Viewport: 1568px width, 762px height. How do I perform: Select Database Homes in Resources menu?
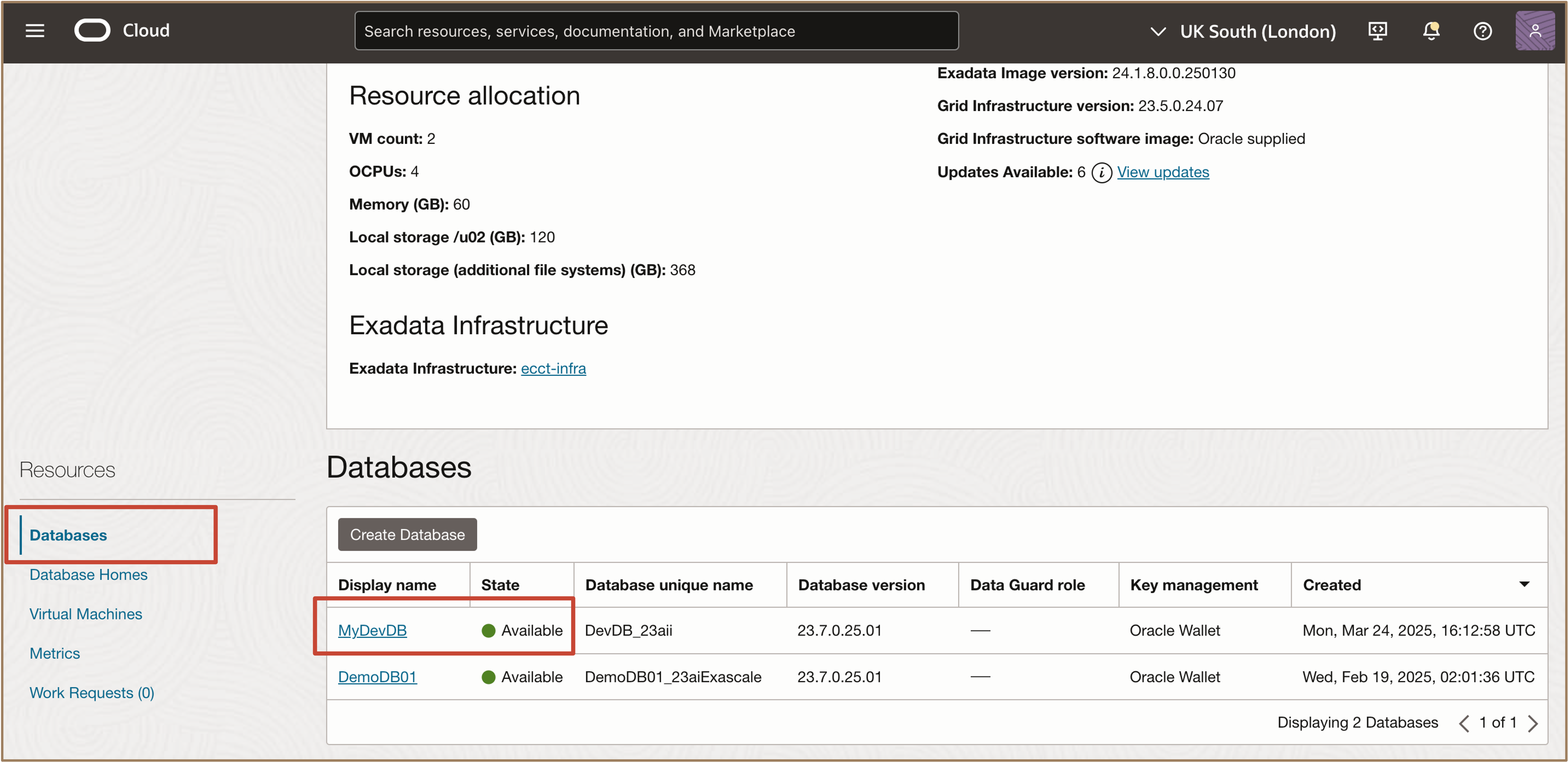88,575
